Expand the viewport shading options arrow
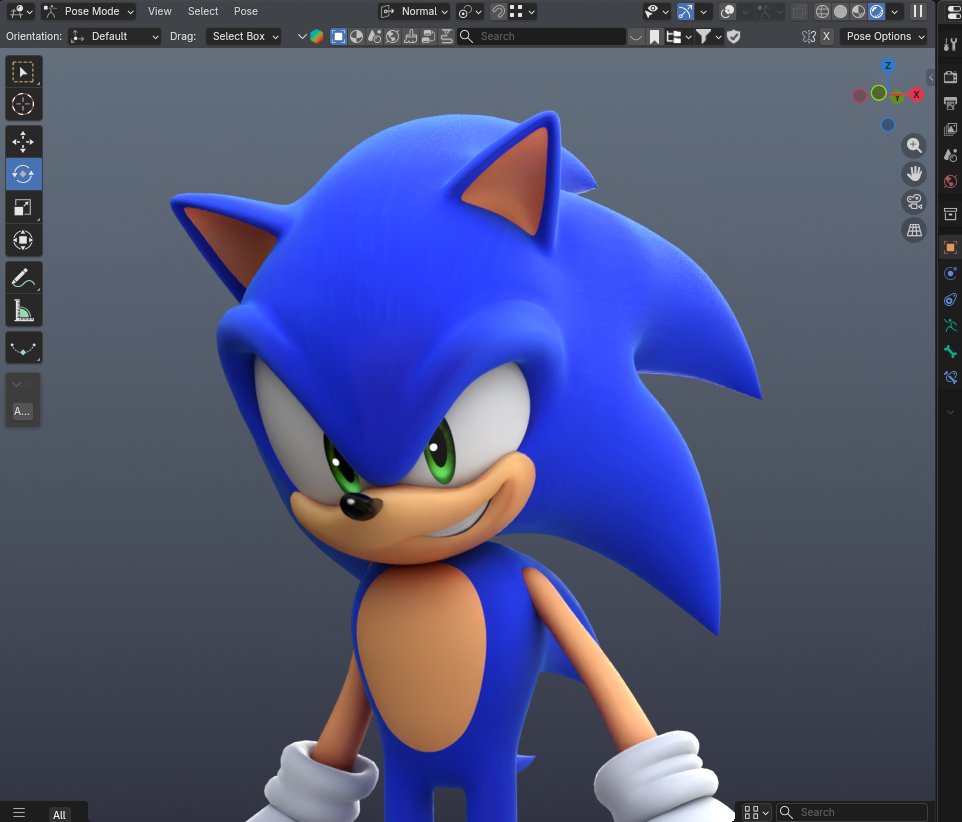Viewport: 962px width, 822px height. click(895, 11)
